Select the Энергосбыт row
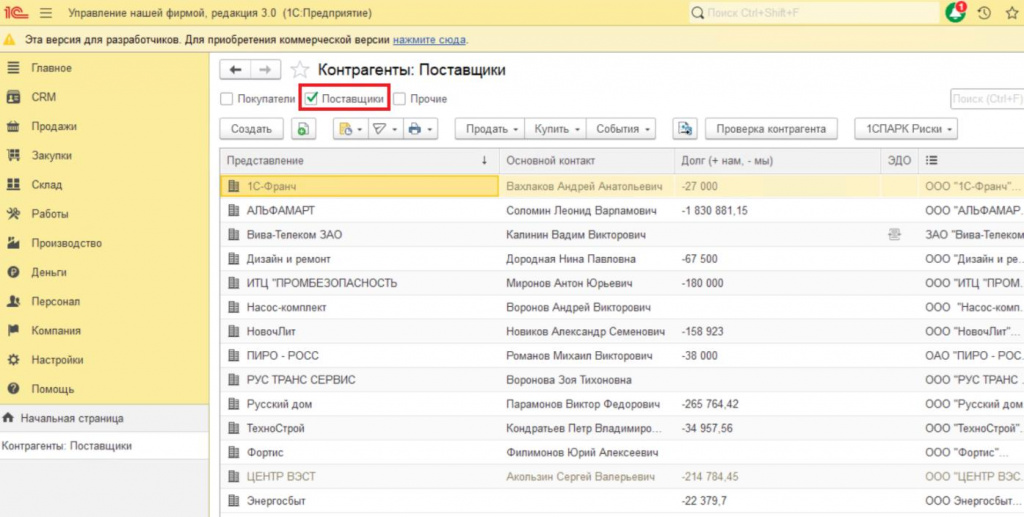This screenshot has height=517, width=1024. click(x=622, y=501)
